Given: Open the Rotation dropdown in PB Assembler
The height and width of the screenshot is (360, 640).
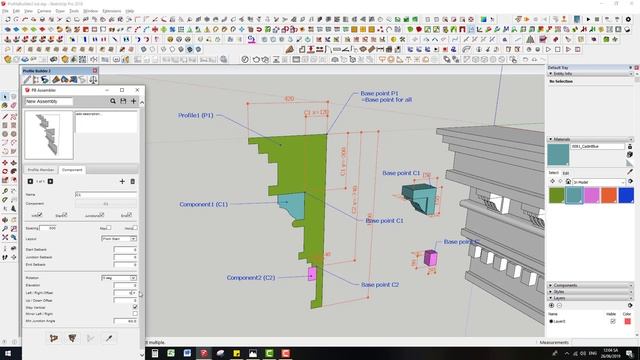Looking at the screenshot, I should 119,278.
